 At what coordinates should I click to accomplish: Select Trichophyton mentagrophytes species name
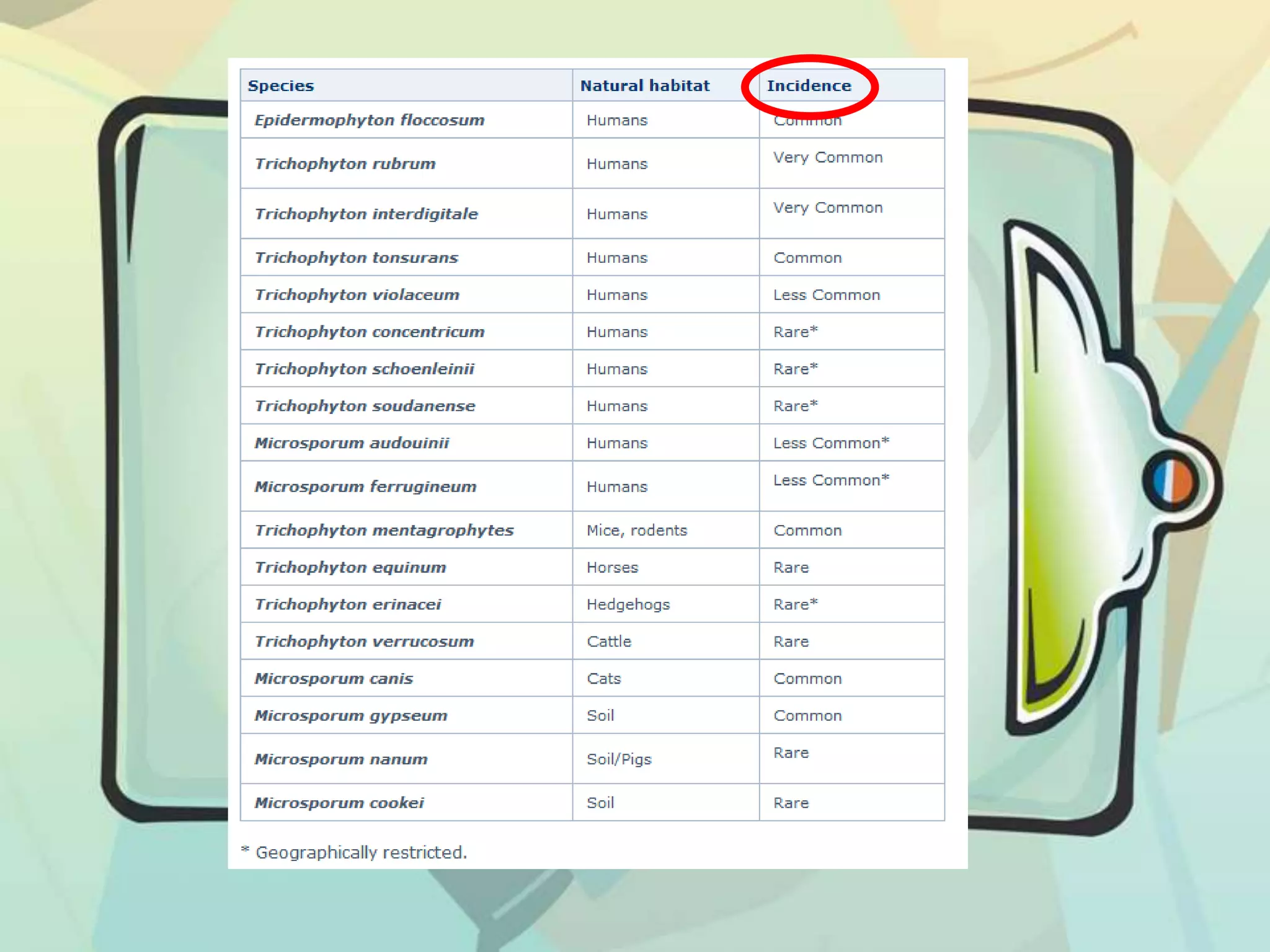384,531
